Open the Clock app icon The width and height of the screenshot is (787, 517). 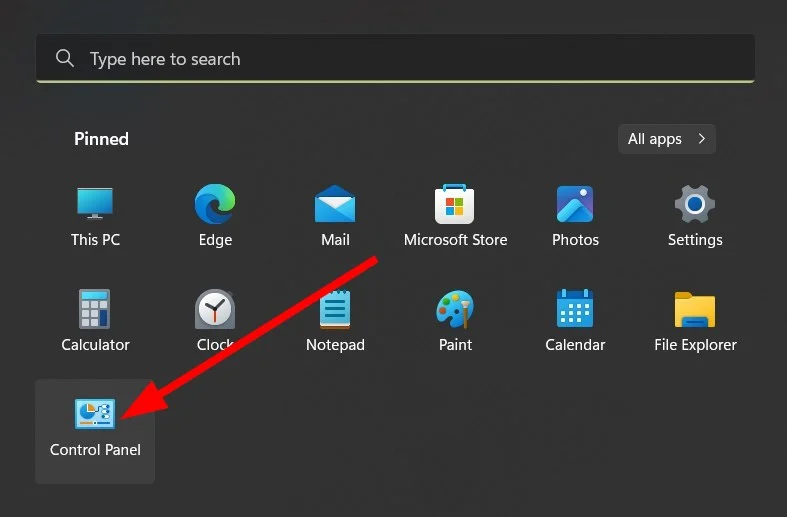[x=215, y=309]
